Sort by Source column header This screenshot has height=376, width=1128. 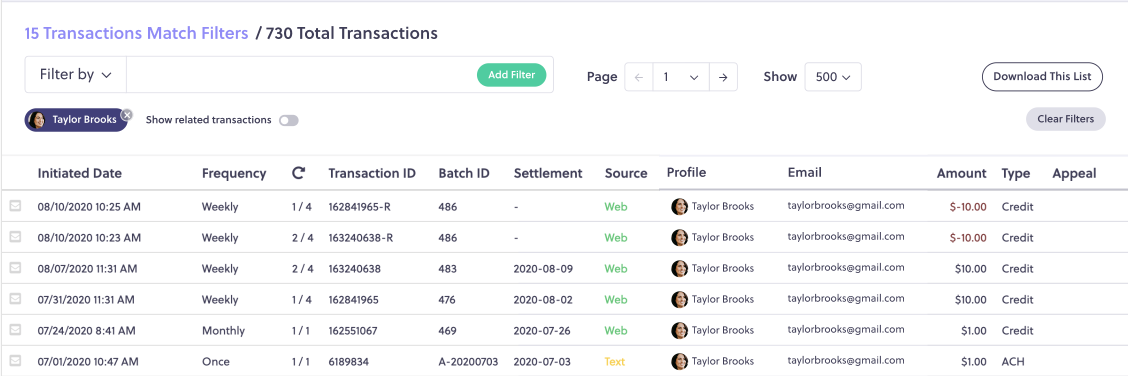626,173
